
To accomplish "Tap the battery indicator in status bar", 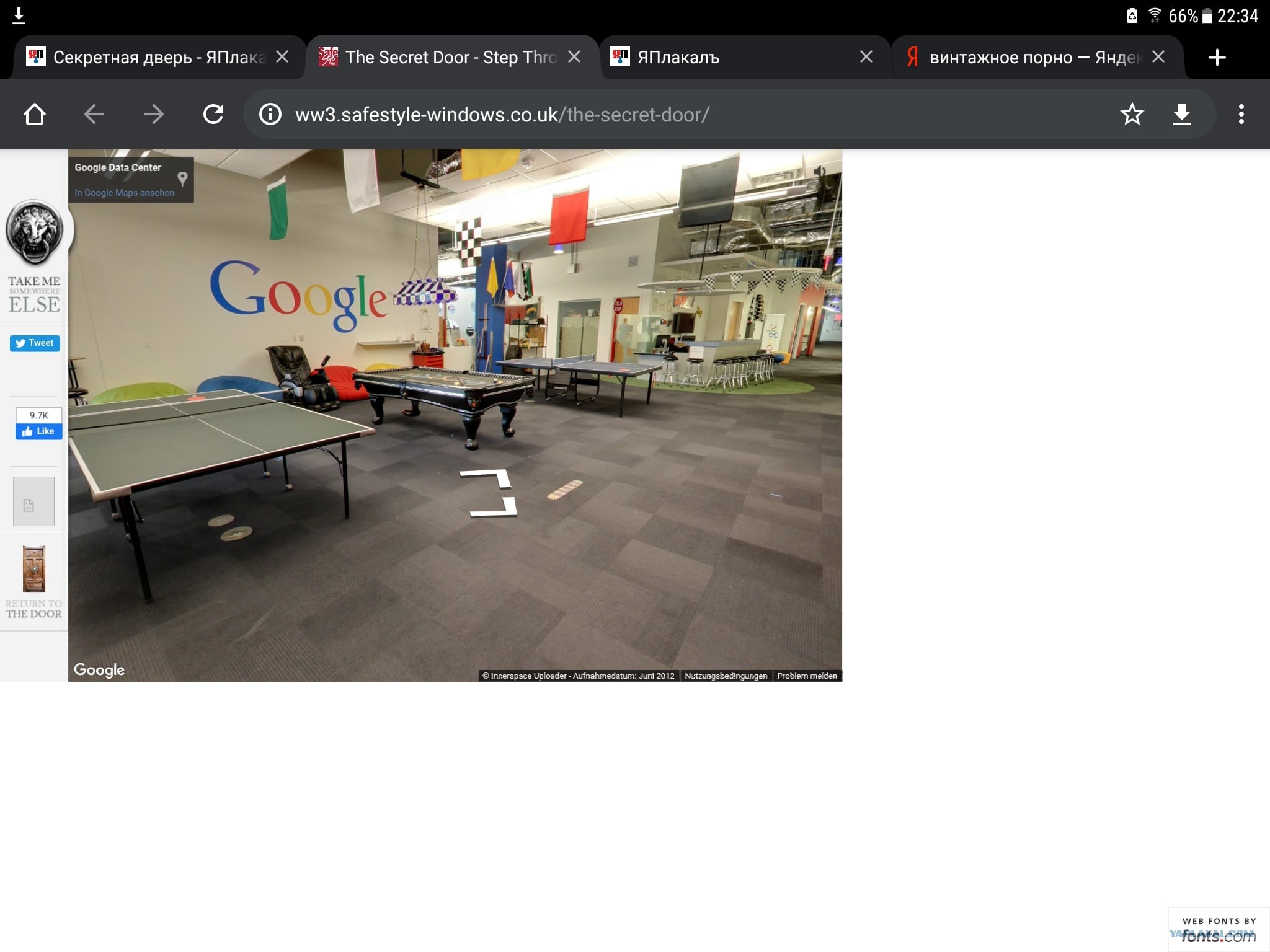I will [1207, 15].
